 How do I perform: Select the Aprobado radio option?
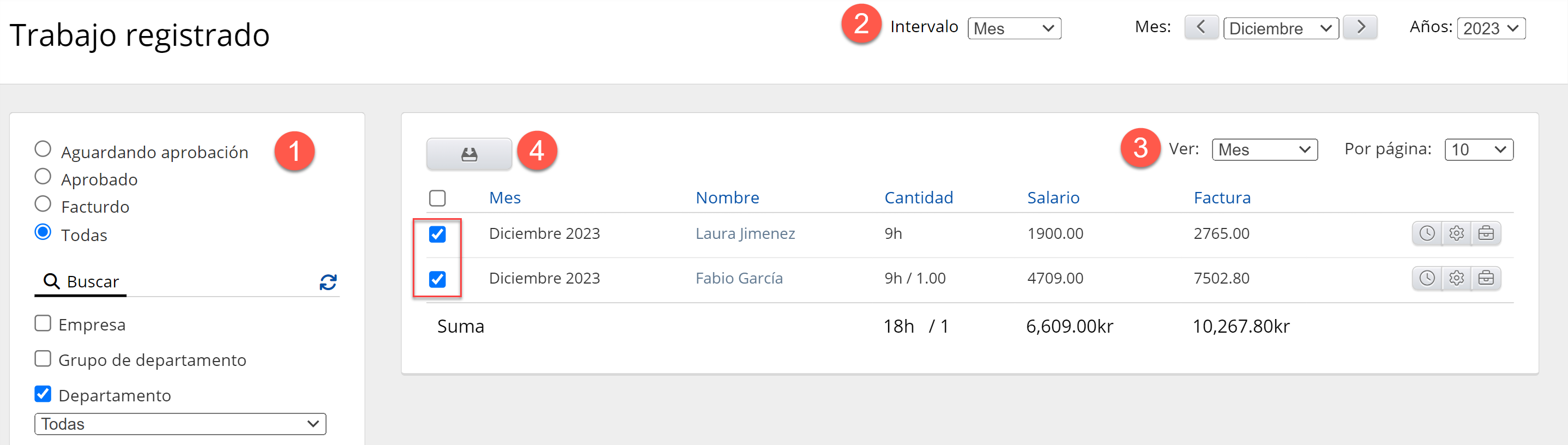43,177
